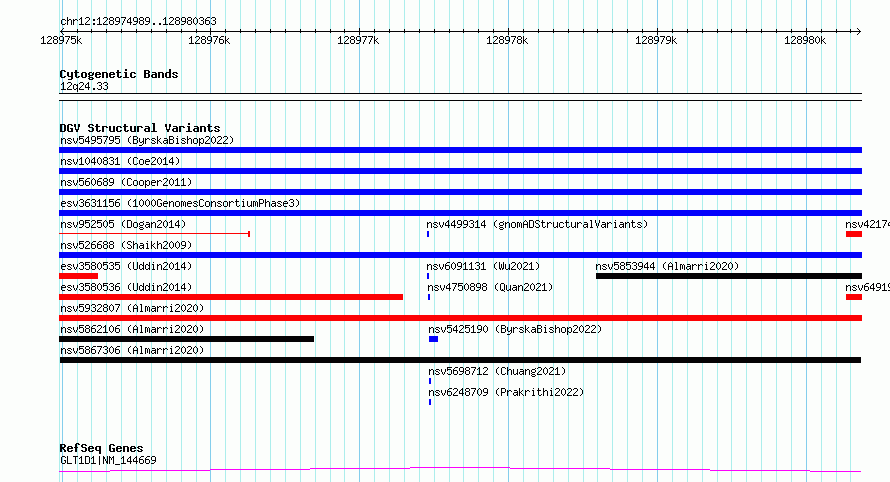The height and width of the screenshot is (482, 890).
Task: Click the small blue mark under nsv4750898
Action: point(429,297)
